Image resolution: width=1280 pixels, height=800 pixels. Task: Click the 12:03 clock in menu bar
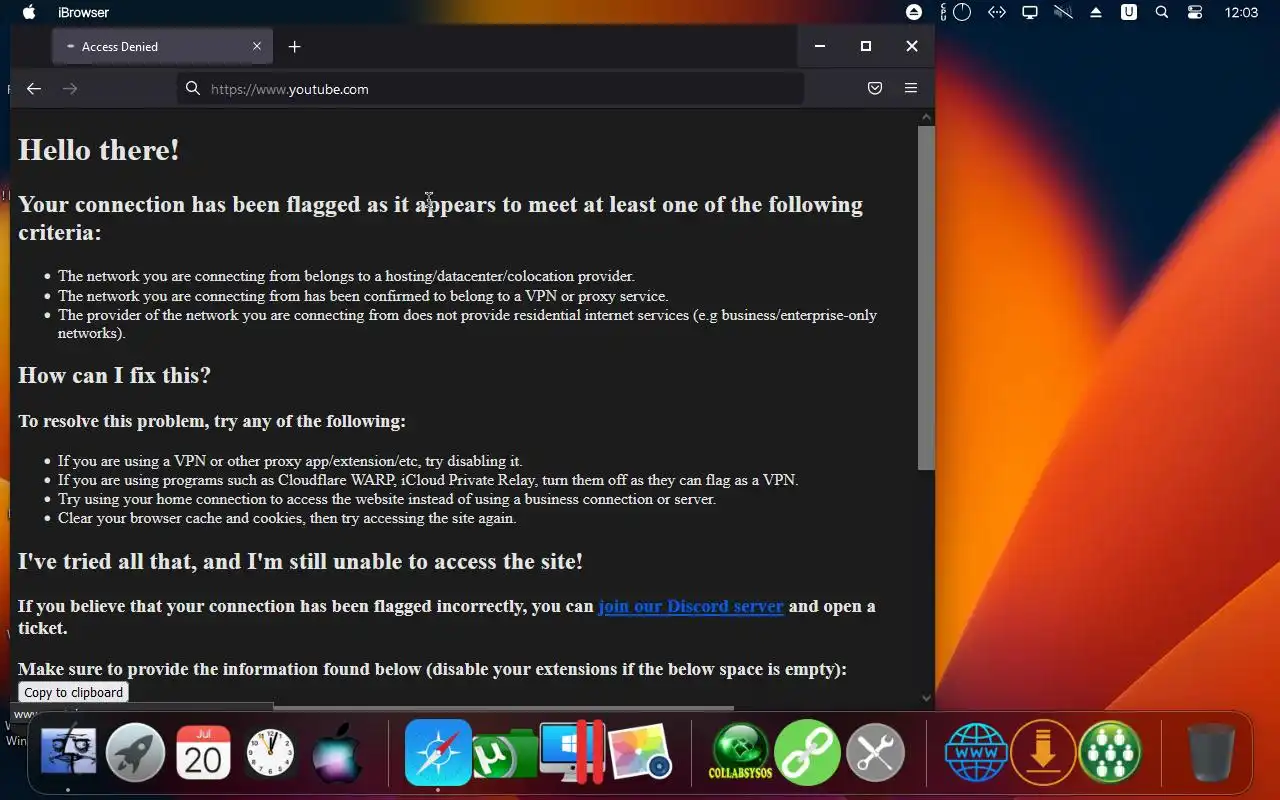coord(1241,13)
